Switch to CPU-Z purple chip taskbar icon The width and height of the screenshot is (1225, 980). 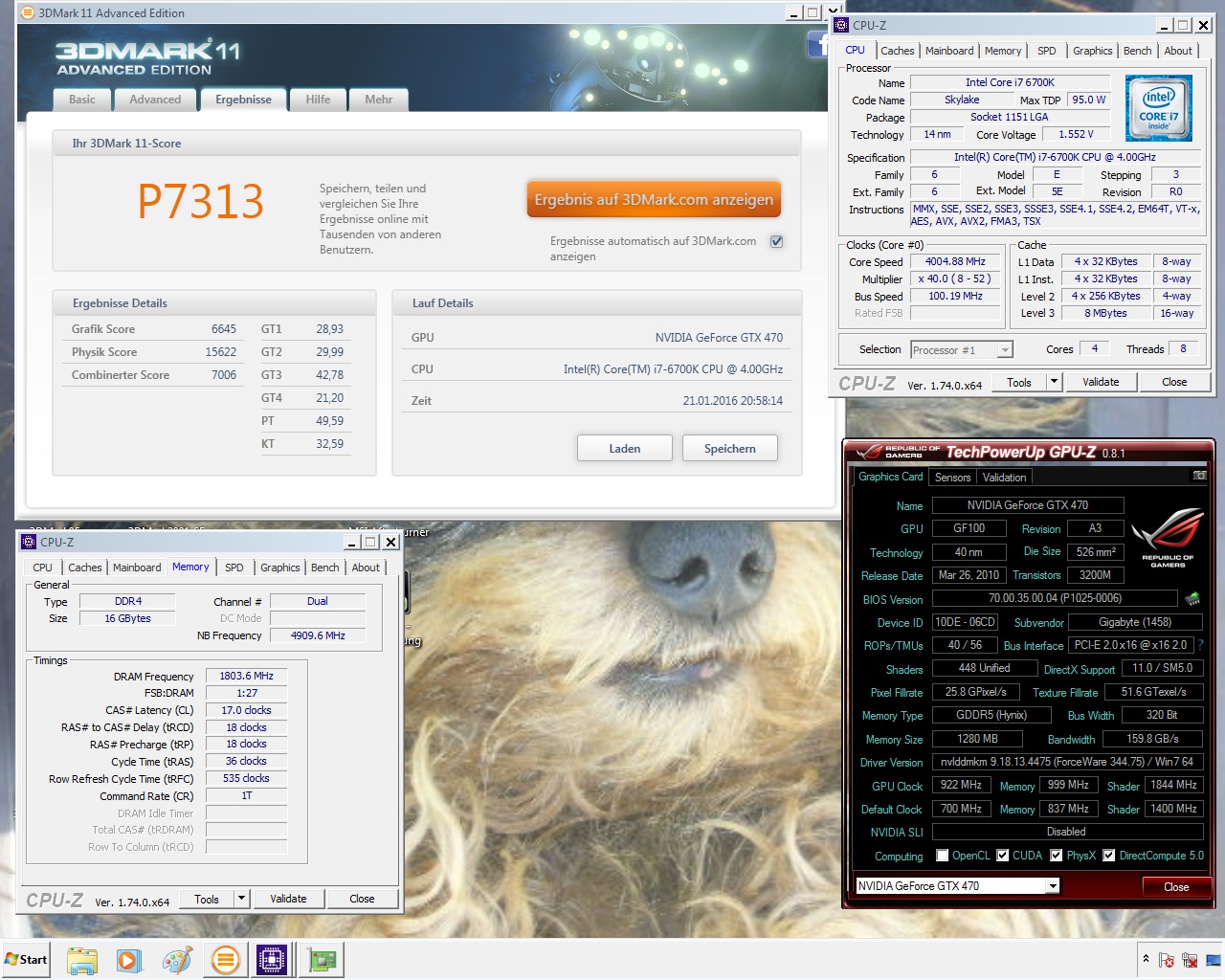pos(272,960)
